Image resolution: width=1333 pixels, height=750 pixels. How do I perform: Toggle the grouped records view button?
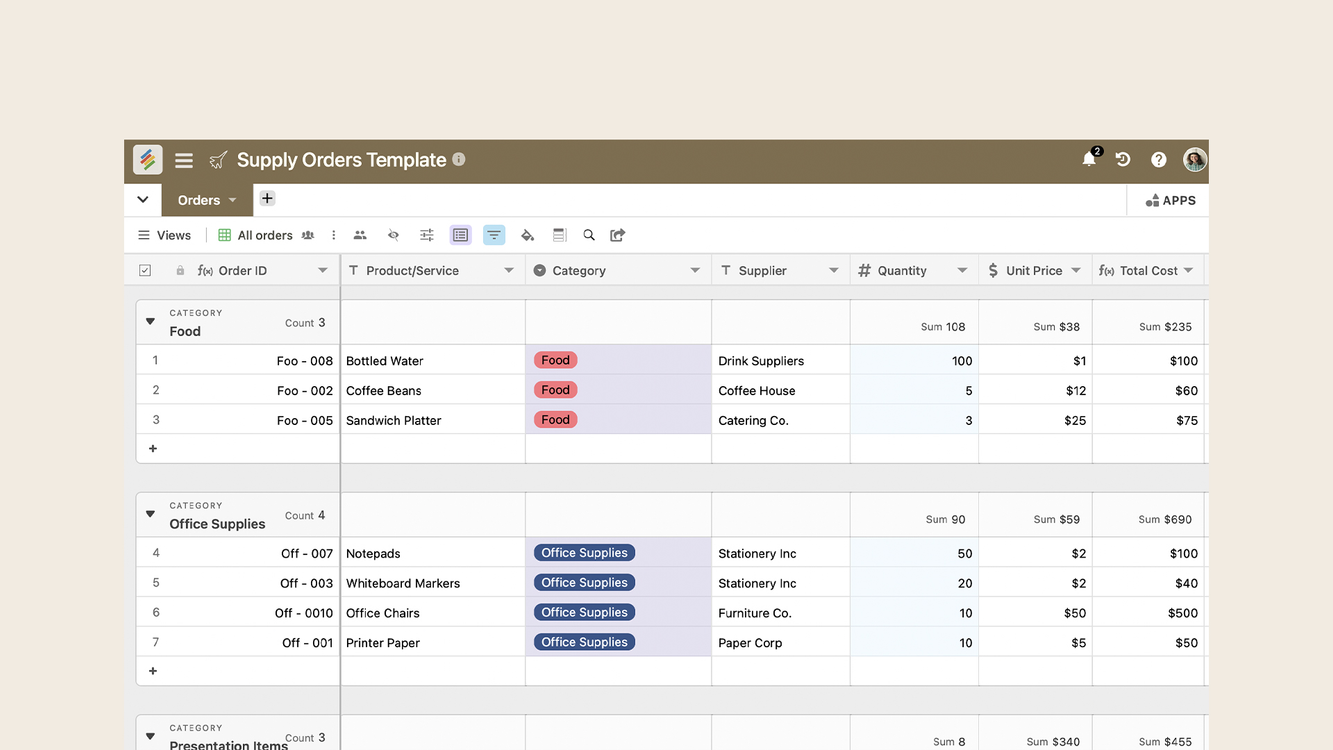tap(460, 235)
